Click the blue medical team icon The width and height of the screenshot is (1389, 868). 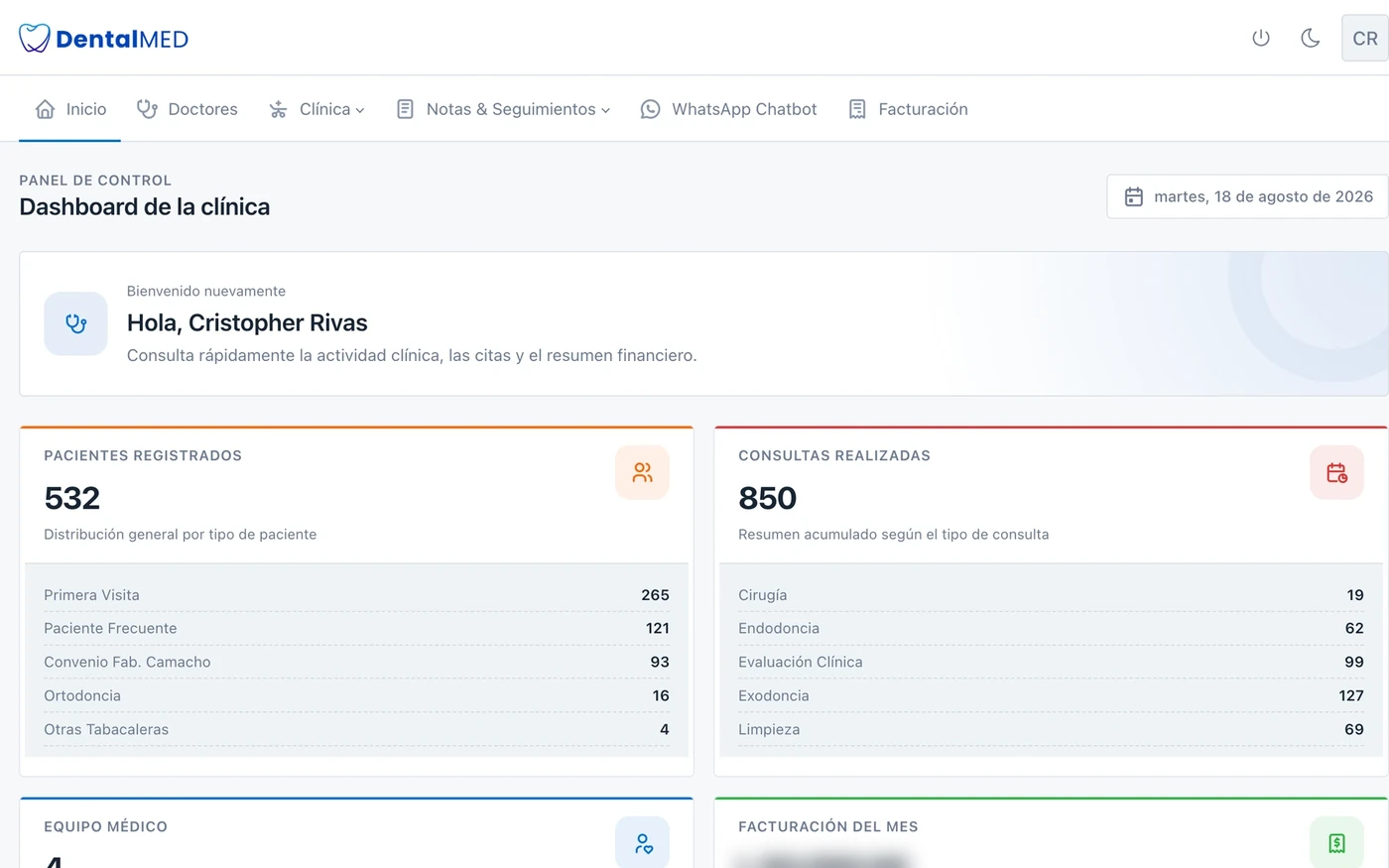pyautogui.click(x=642, y=843)
